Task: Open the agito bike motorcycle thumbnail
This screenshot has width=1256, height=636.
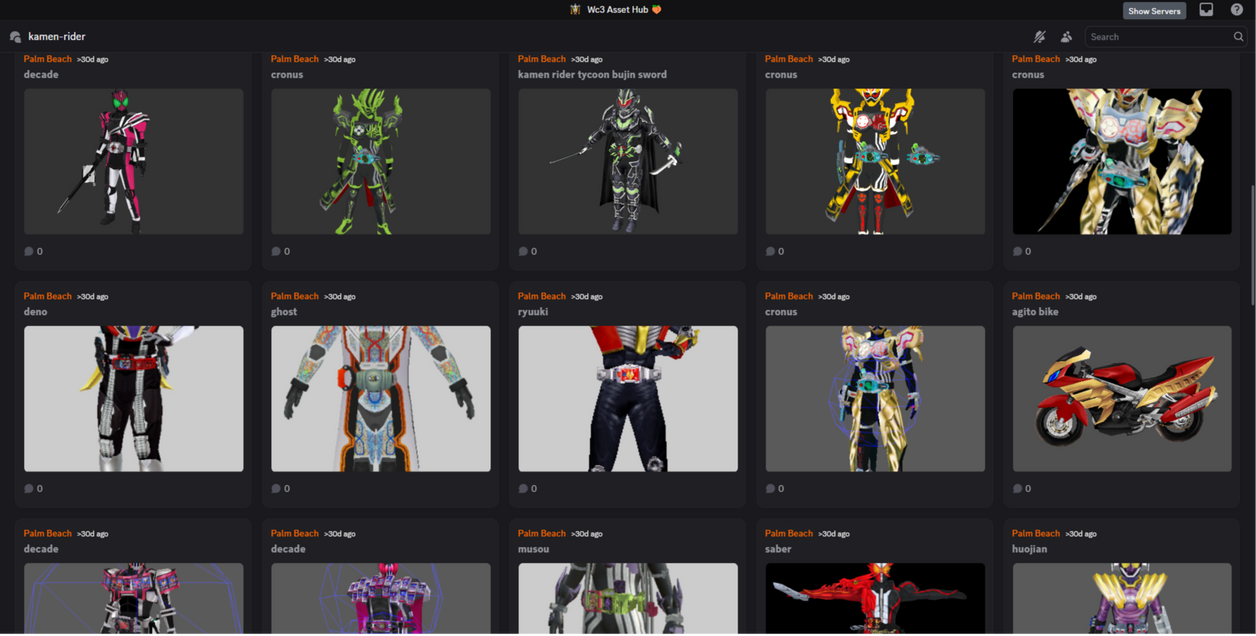Action: point(1122,399)
